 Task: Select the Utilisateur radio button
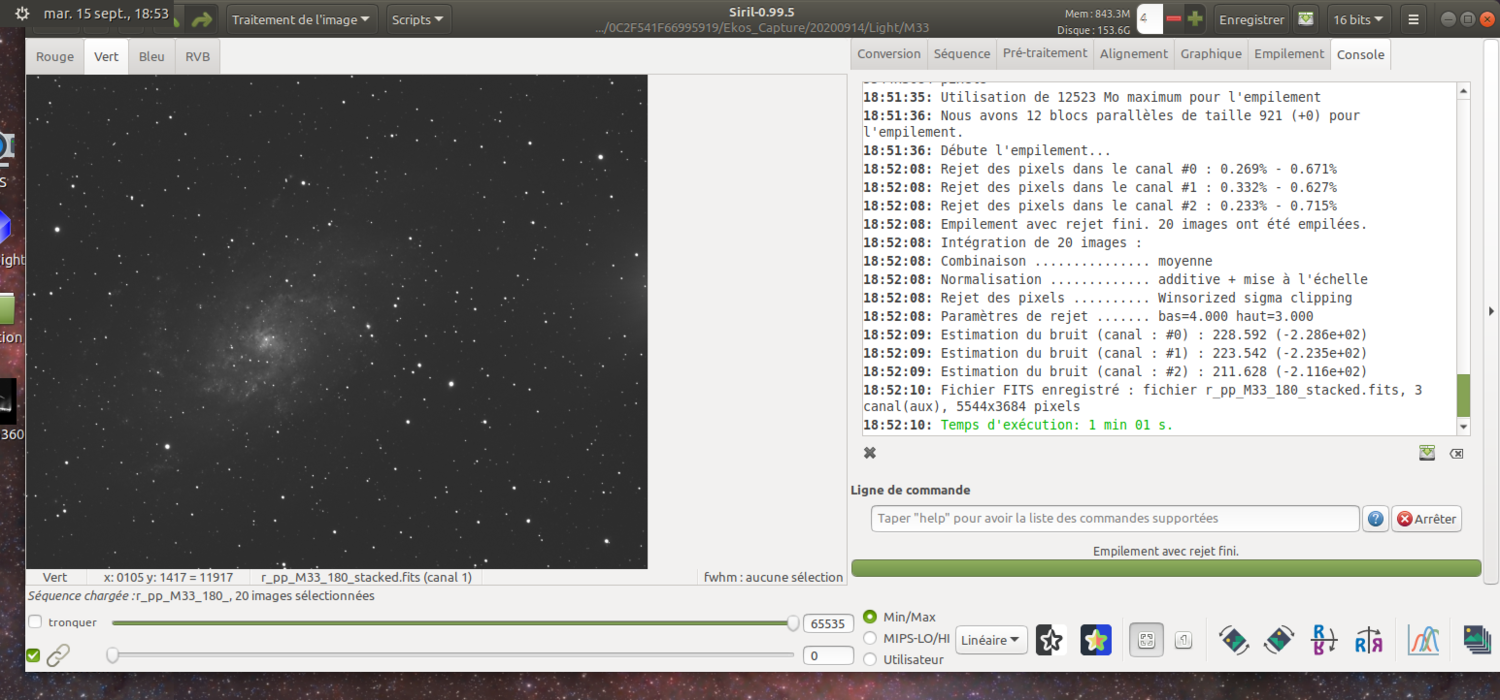tap(869, 659)
